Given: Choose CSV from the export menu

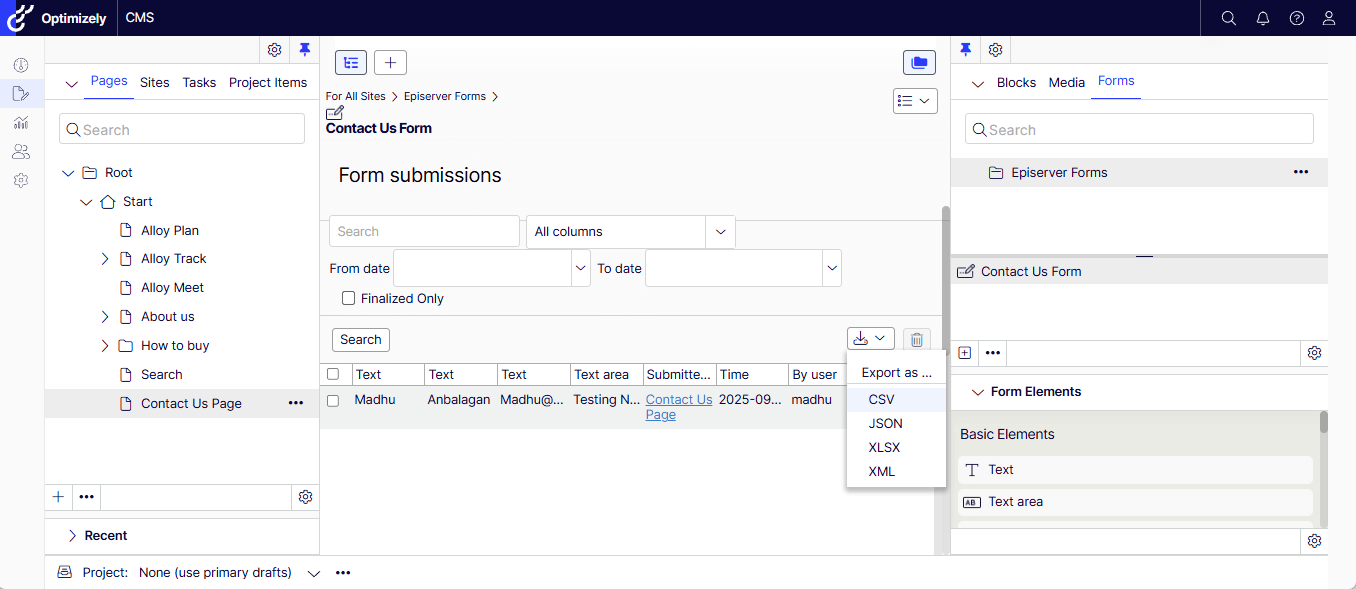Looking at the screenshot, I should tap(881, 399).
